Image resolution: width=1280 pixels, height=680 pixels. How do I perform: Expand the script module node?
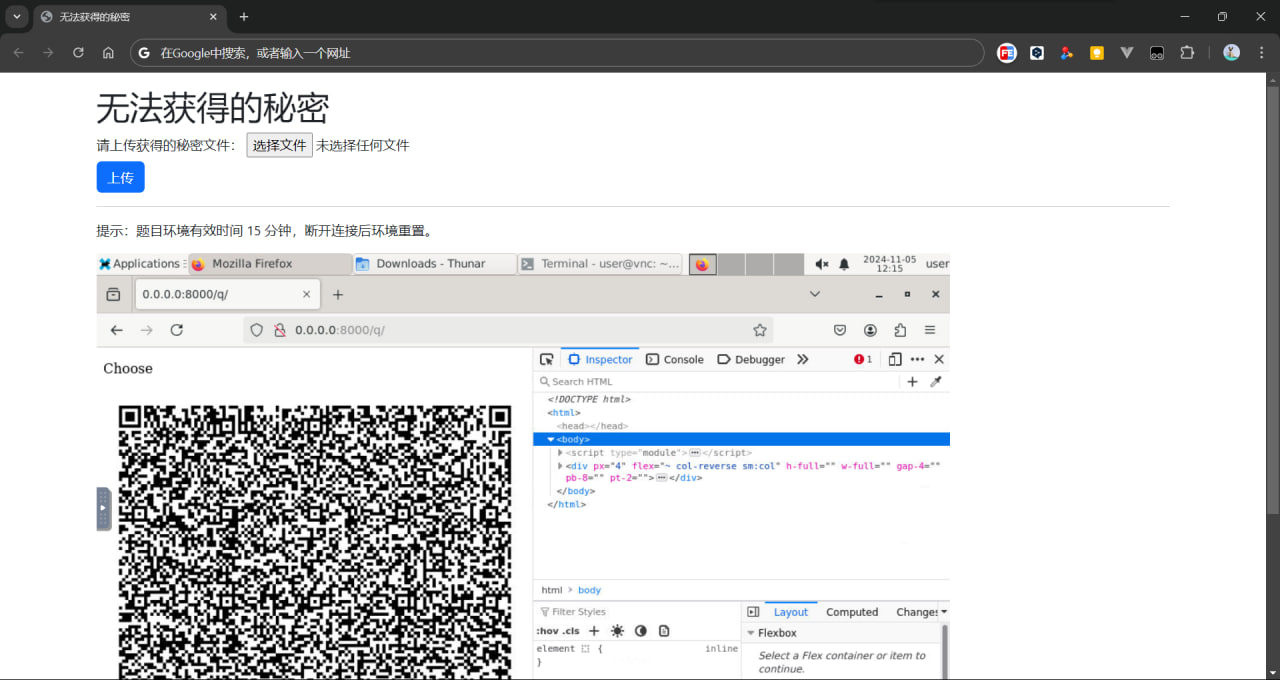pos(560,453)
